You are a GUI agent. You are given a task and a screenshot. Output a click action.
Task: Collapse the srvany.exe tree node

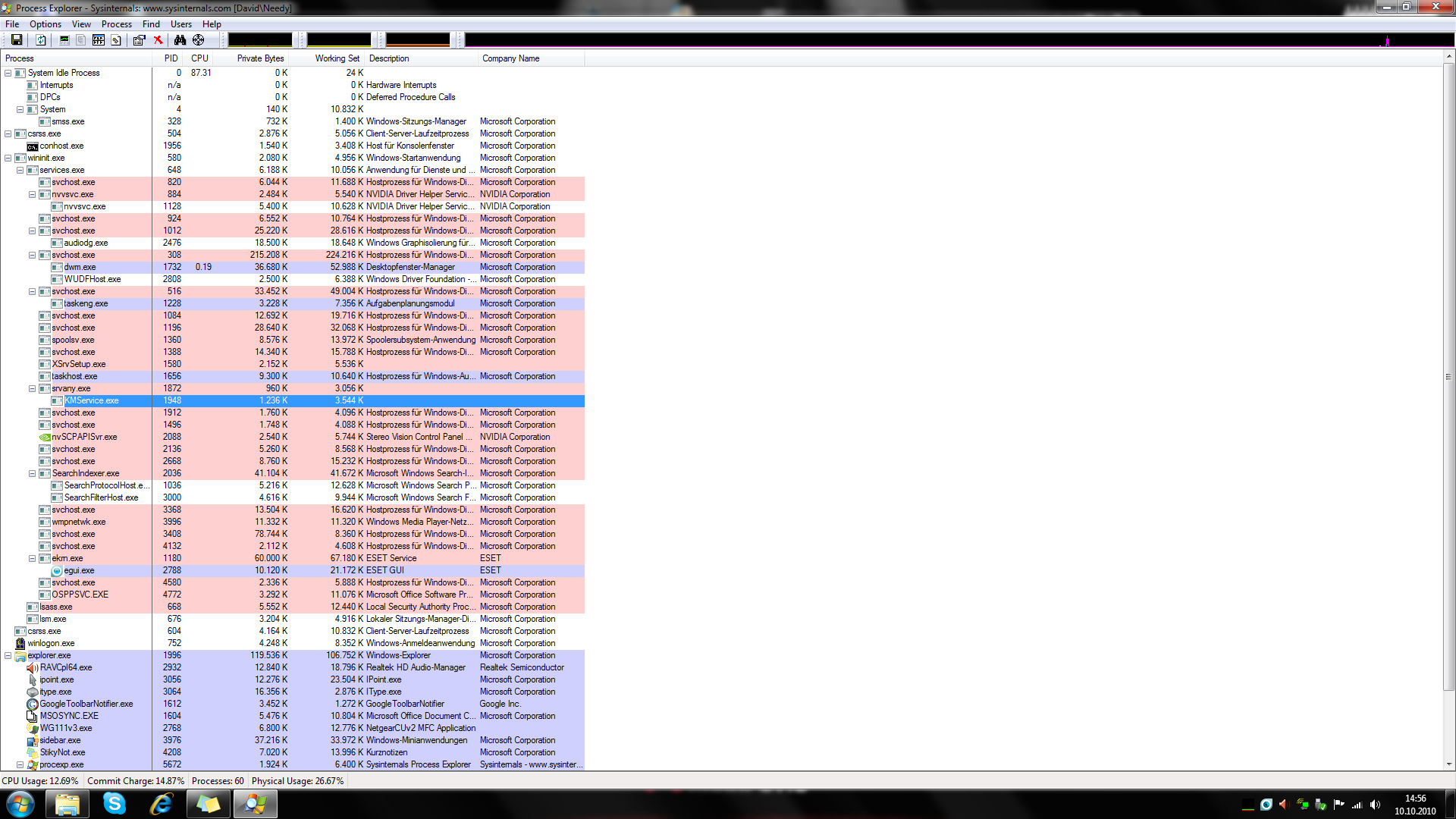point(33,388)
